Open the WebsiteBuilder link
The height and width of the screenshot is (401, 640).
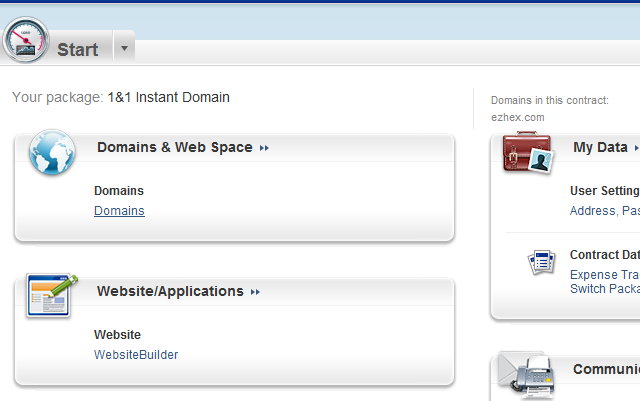[136, 354]
